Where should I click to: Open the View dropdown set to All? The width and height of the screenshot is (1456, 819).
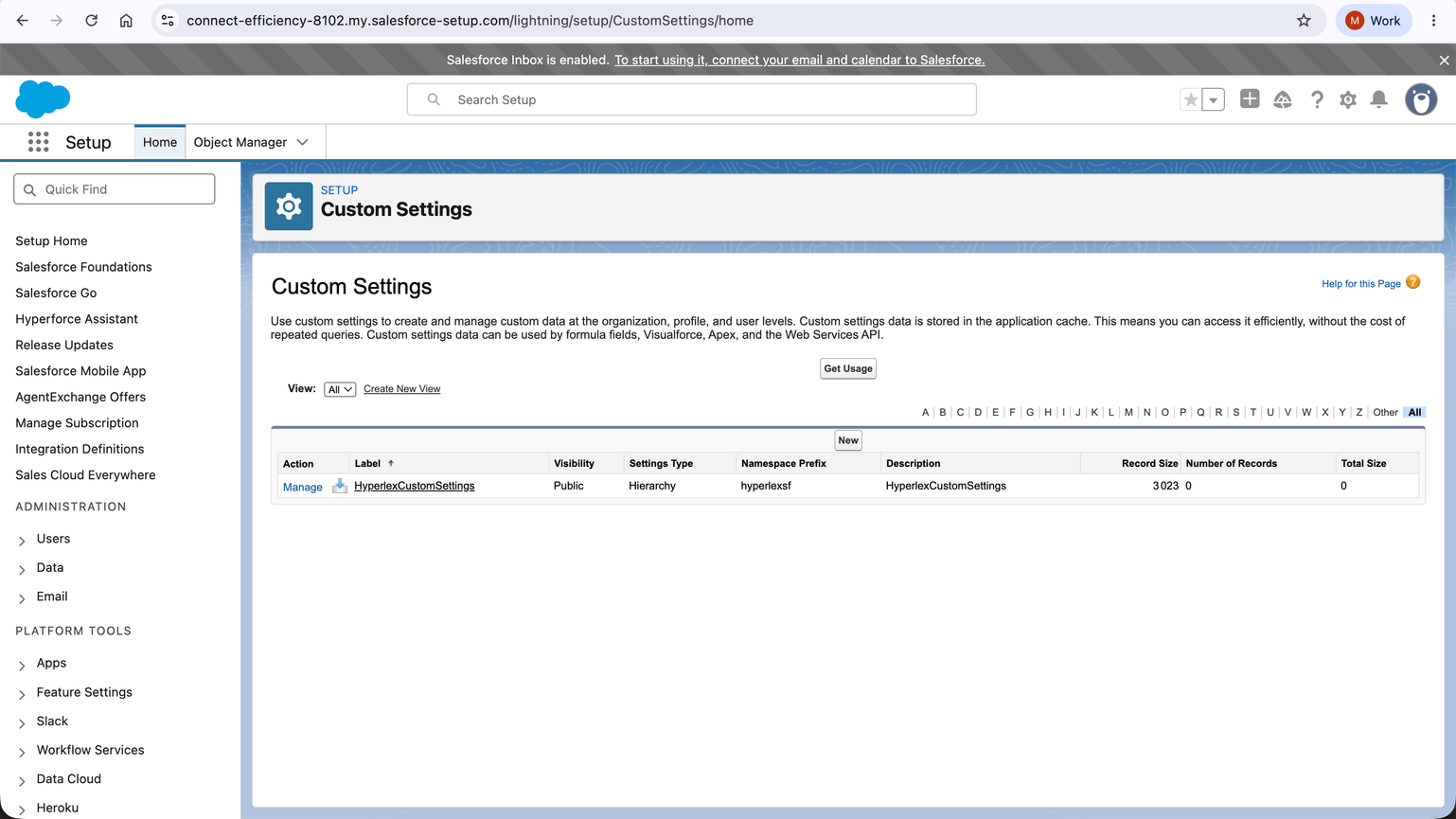340,389
